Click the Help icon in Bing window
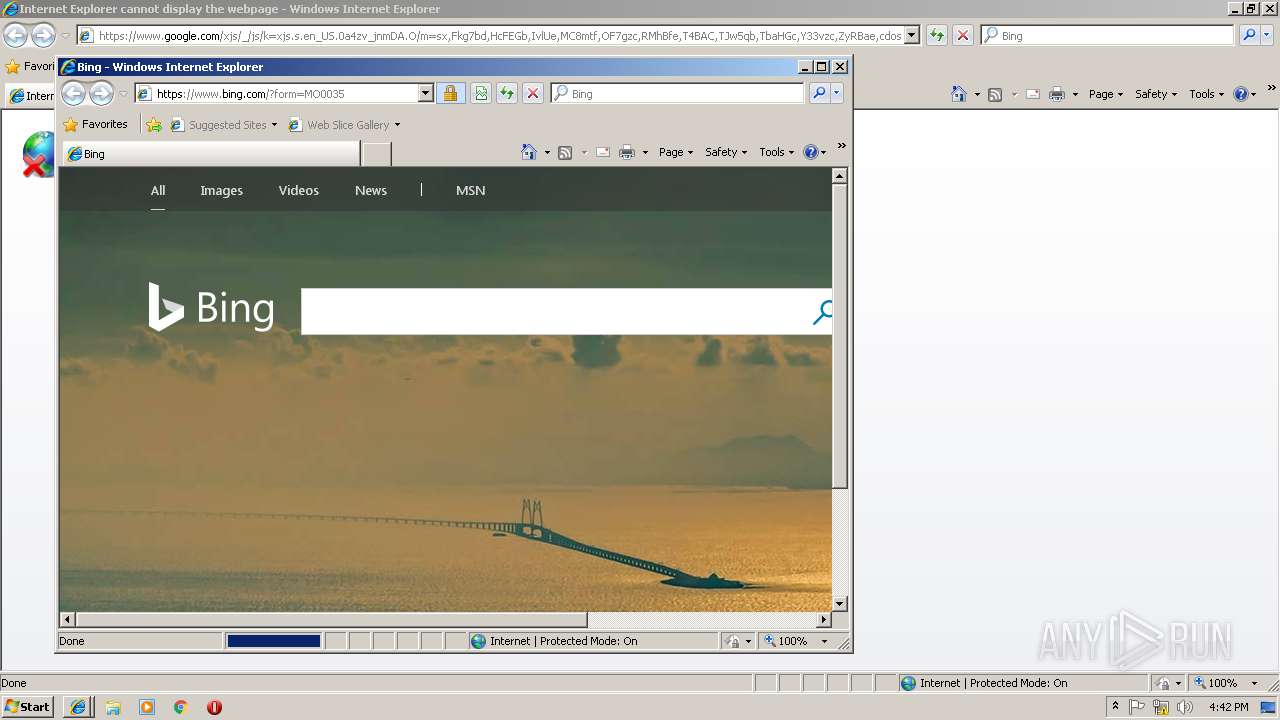Screen dimensions: 1280x720 tap(811, 152)
